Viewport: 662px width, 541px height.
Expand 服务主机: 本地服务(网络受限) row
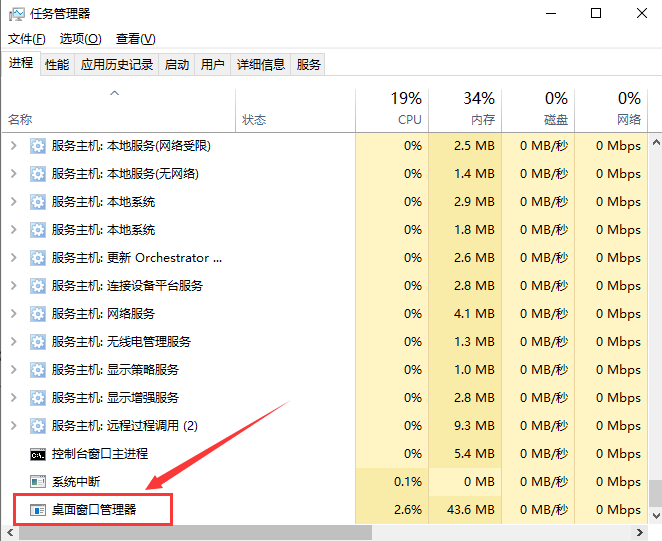(x=14, y=146)
